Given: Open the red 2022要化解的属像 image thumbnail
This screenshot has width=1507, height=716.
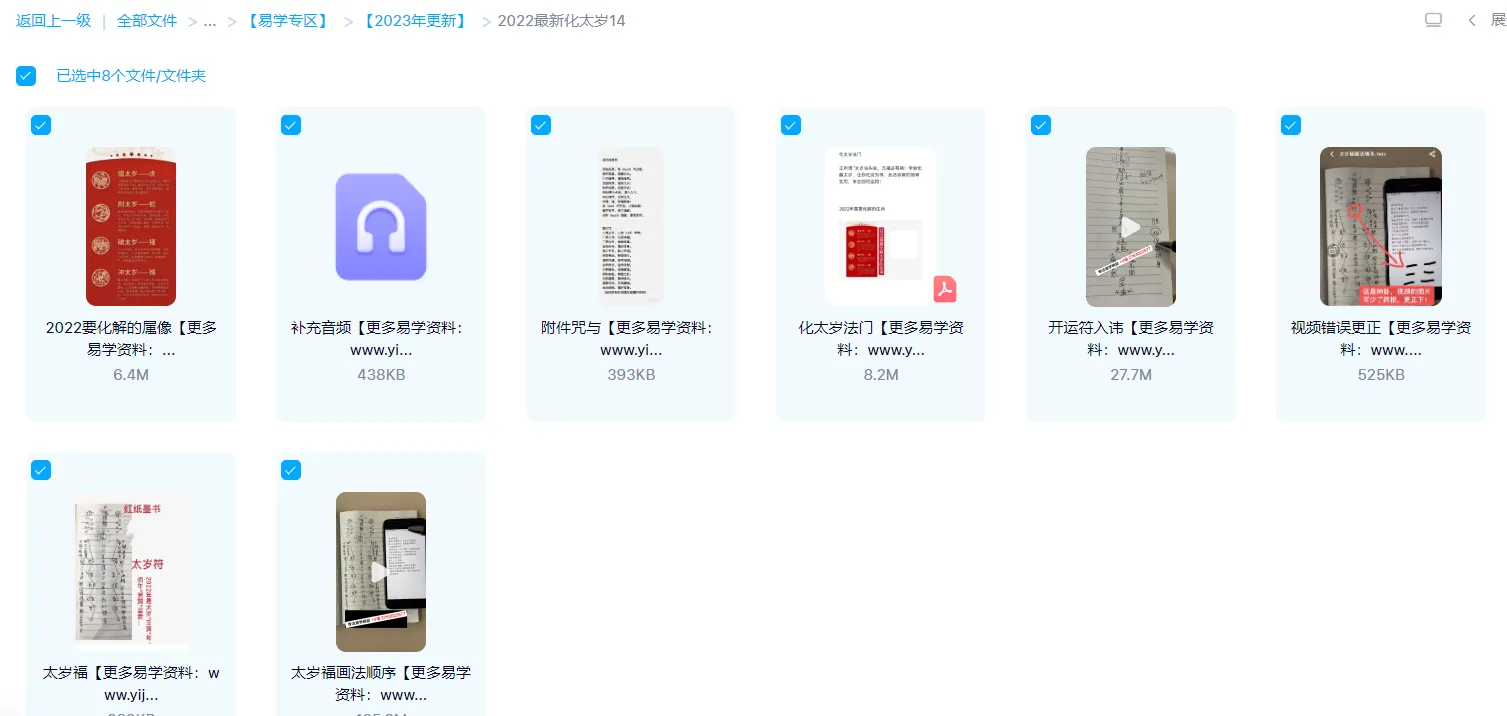Looking at the screenshot, I should point(131,227).
